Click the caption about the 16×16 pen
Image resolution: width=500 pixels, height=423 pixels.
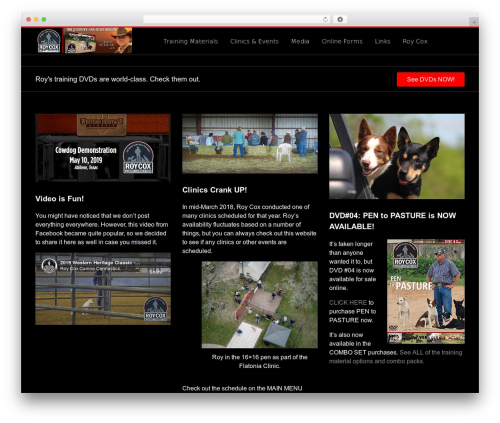click(x=260, y=361)
